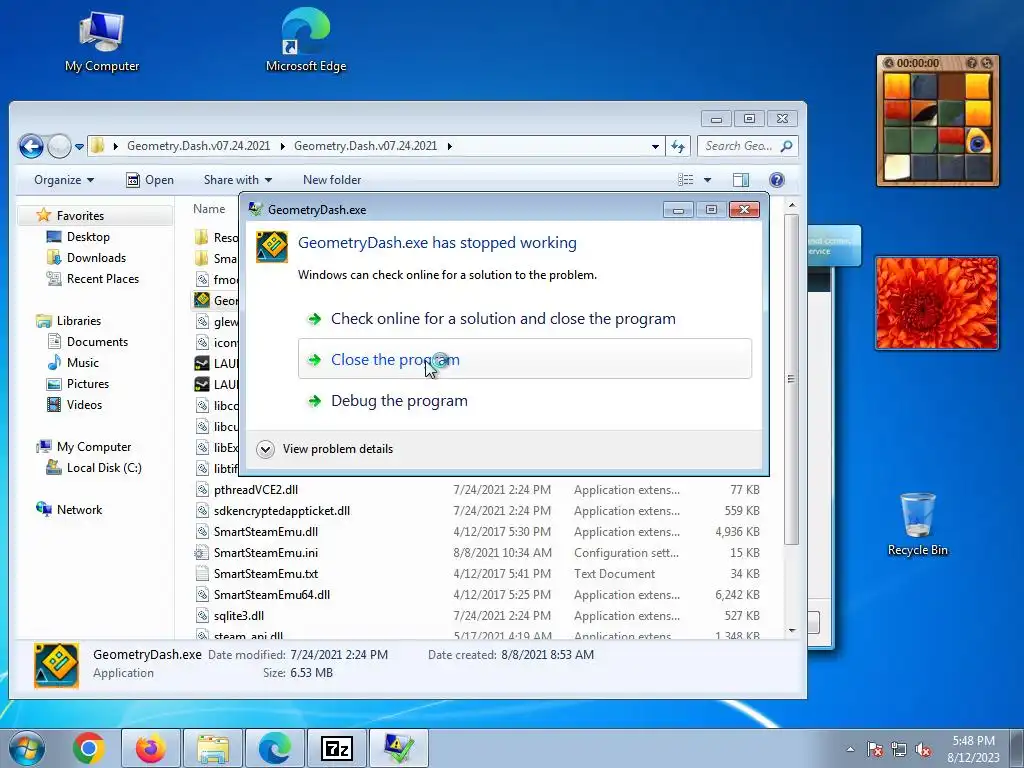Launch Google Chrome from taskbar
This screenshot has height=768, width=1024.
click(x=89, y=748)
